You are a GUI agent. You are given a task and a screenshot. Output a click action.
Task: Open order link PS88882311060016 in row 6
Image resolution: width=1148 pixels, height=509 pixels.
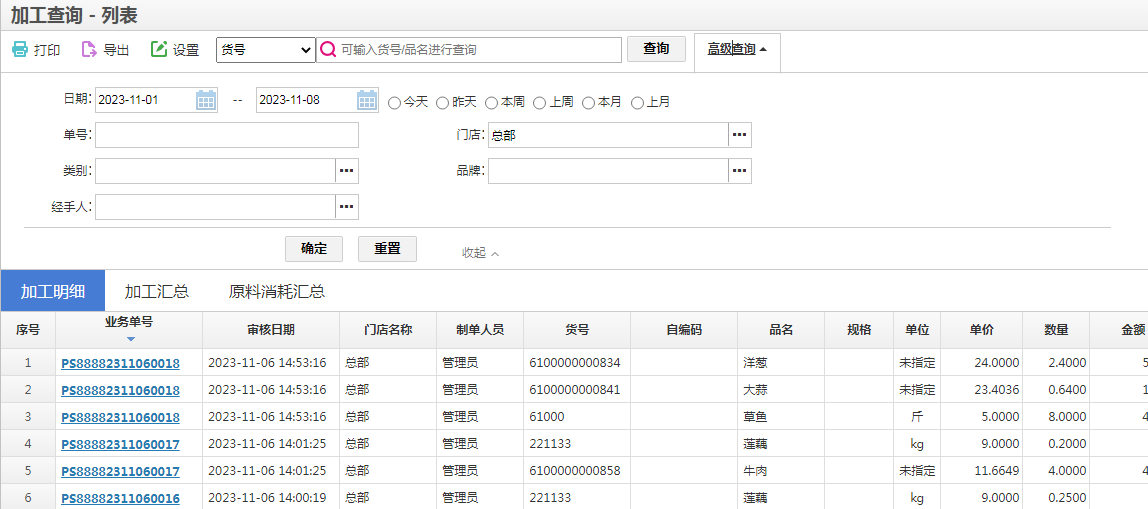click(120, 498)
